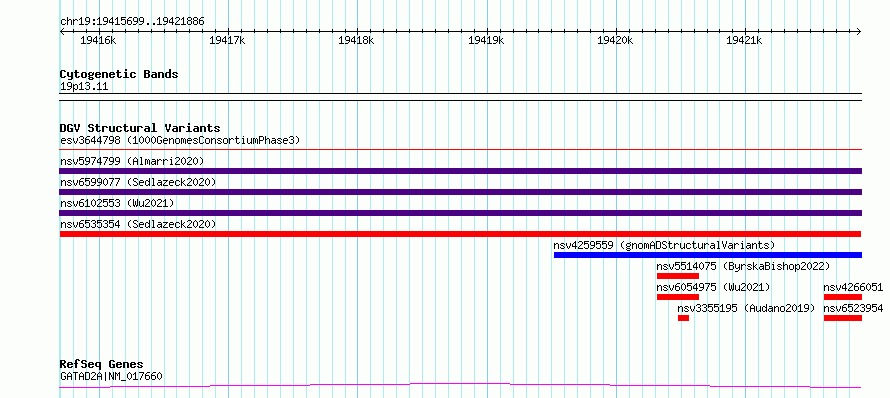The height and width of the screenshot is (398, 890).
Task: Open label nsv6599077 (Sedlazeck2020)
Action: (138, 182)
